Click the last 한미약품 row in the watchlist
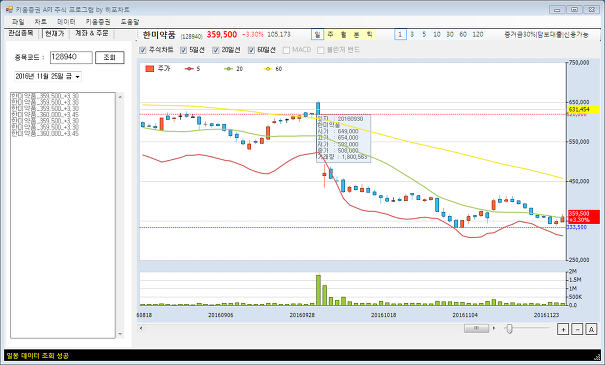The width and height of the screenshot is (605, 365). [x=45, y=133]
